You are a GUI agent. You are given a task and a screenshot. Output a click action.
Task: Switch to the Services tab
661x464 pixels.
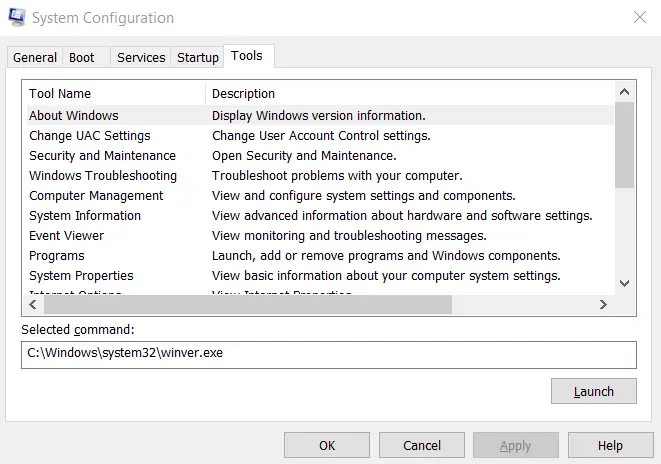(x=141, y=57)
